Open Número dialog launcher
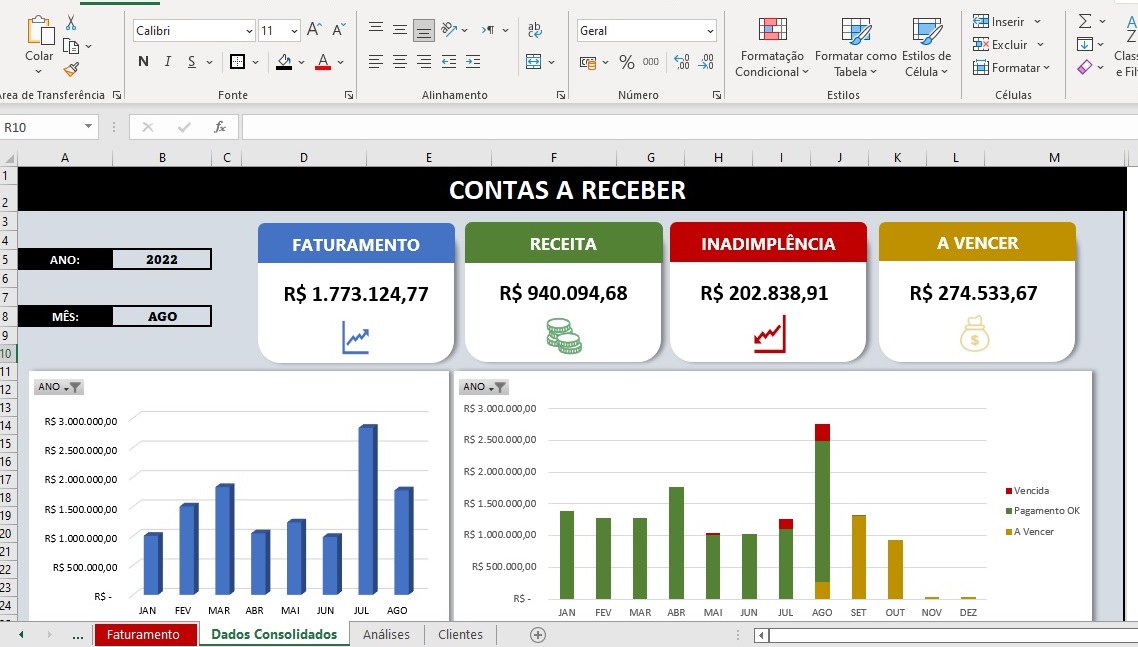Image resolution: width=1138 pixels, height=647 pixels. [717, 95]
